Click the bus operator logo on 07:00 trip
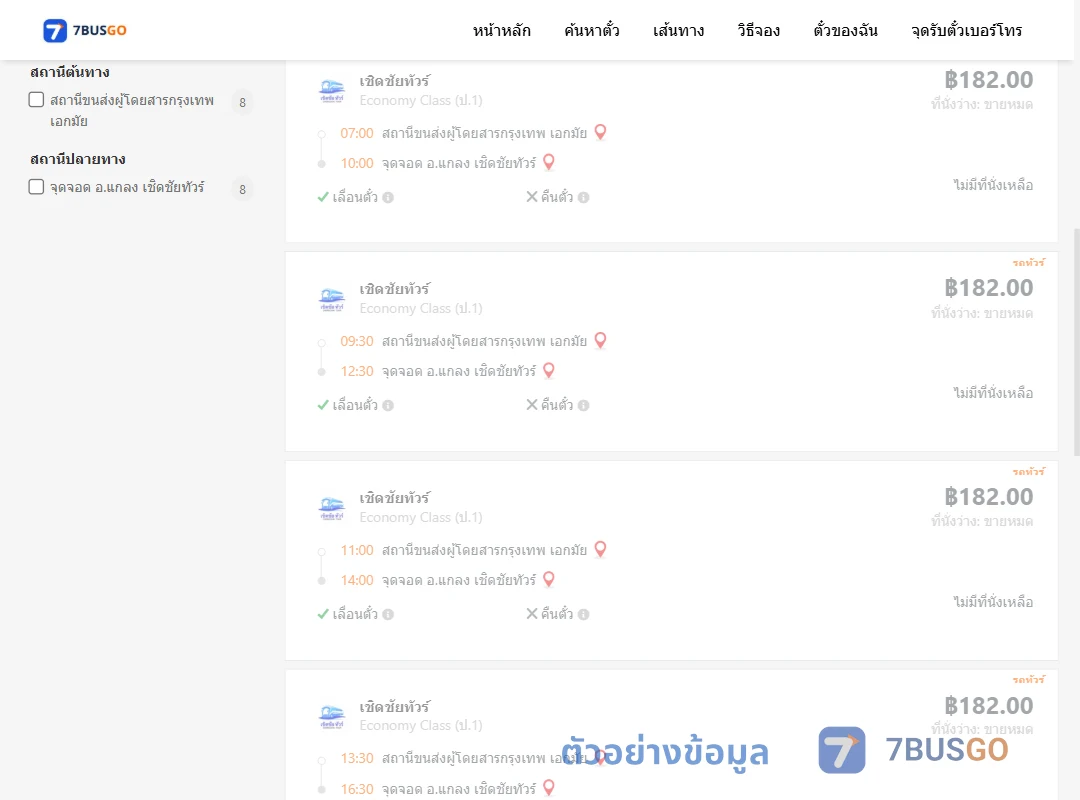This screenshot has width=1080, height=800. [x=332, y=91]
